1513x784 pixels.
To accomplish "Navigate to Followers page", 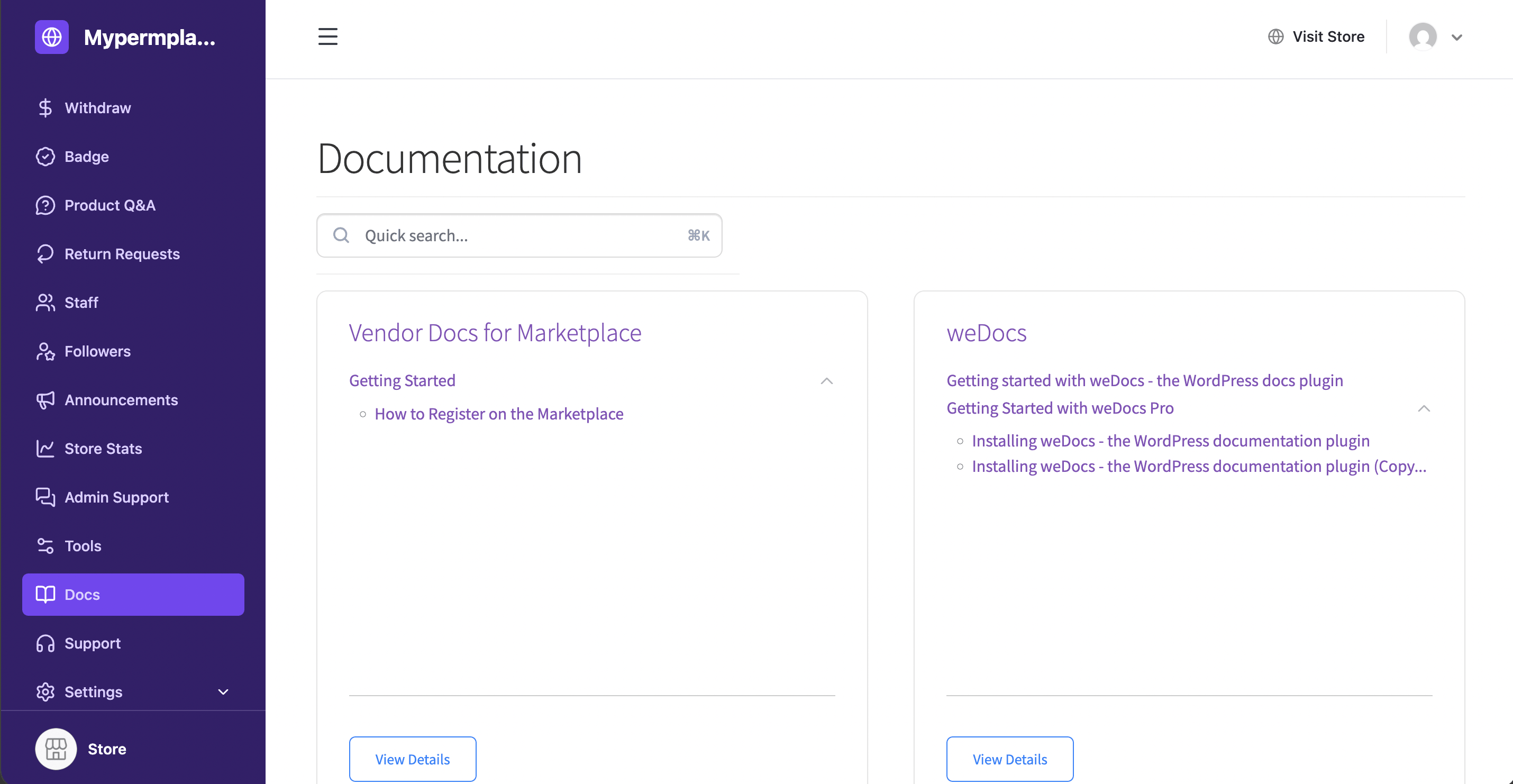I will (x=133, y=351).
